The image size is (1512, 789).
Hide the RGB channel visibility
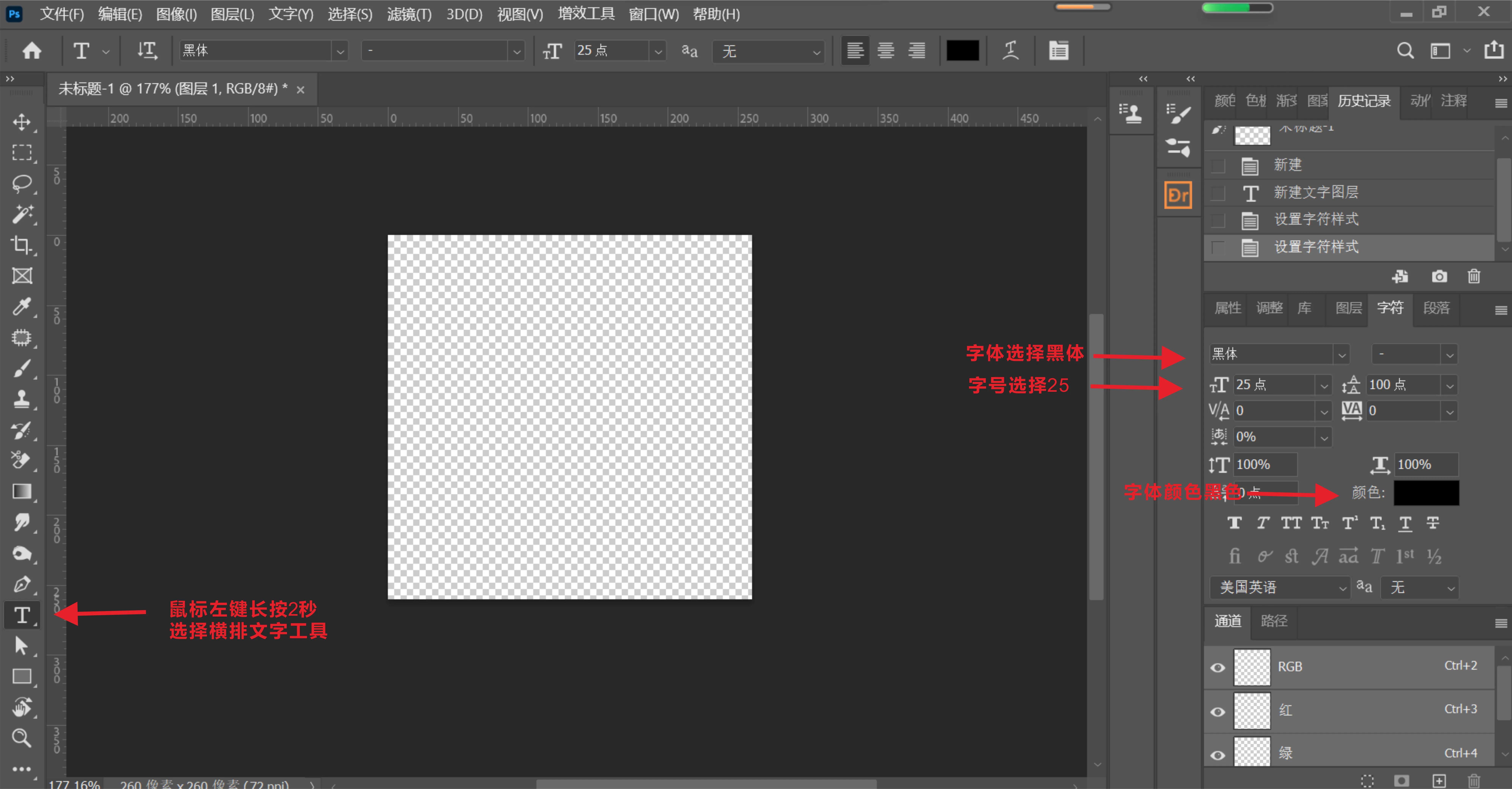(1218, 667)
